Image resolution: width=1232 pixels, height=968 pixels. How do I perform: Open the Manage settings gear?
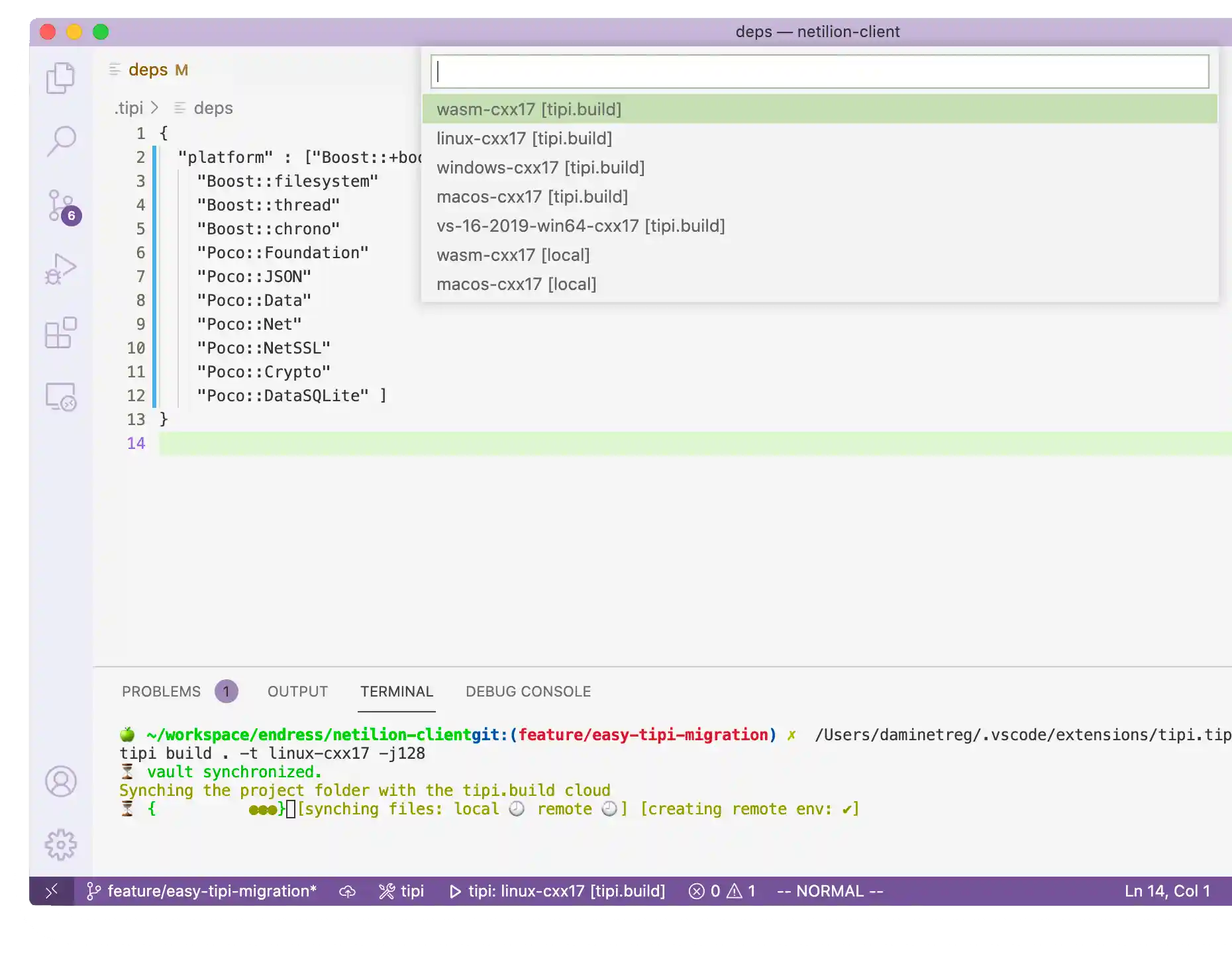[60, 844]
